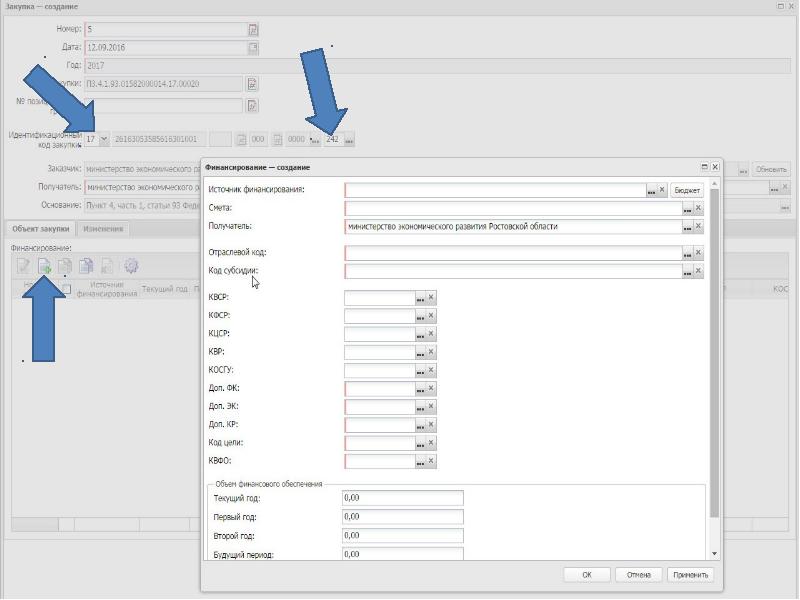Image resolution: width=800 pixels, height=600 pixels.
Task: Click the Номер input field
Action: click(x=166, y=30)
